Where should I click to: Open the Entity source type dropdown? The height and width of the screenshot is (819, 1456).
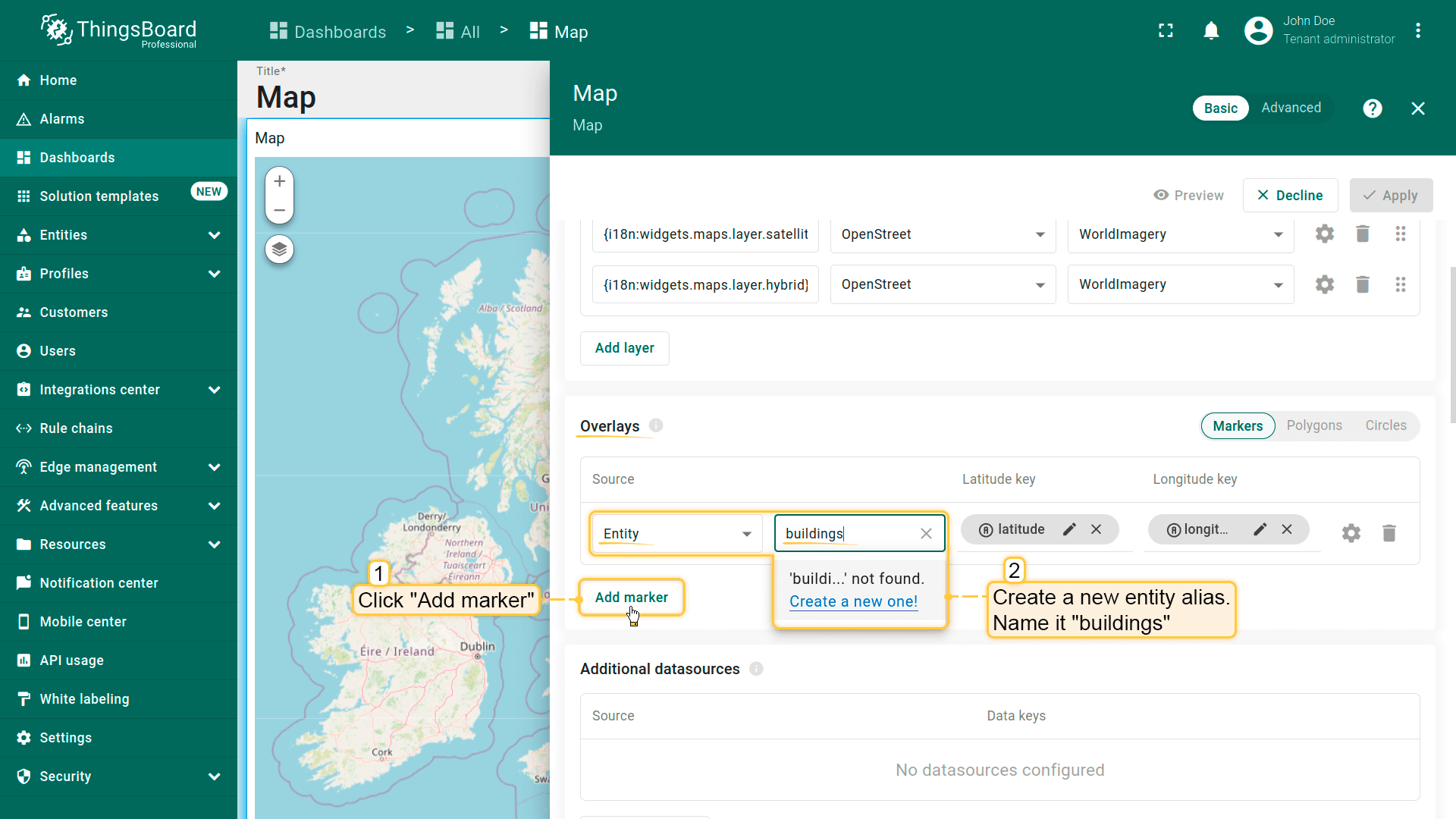(x=676, y=533)
